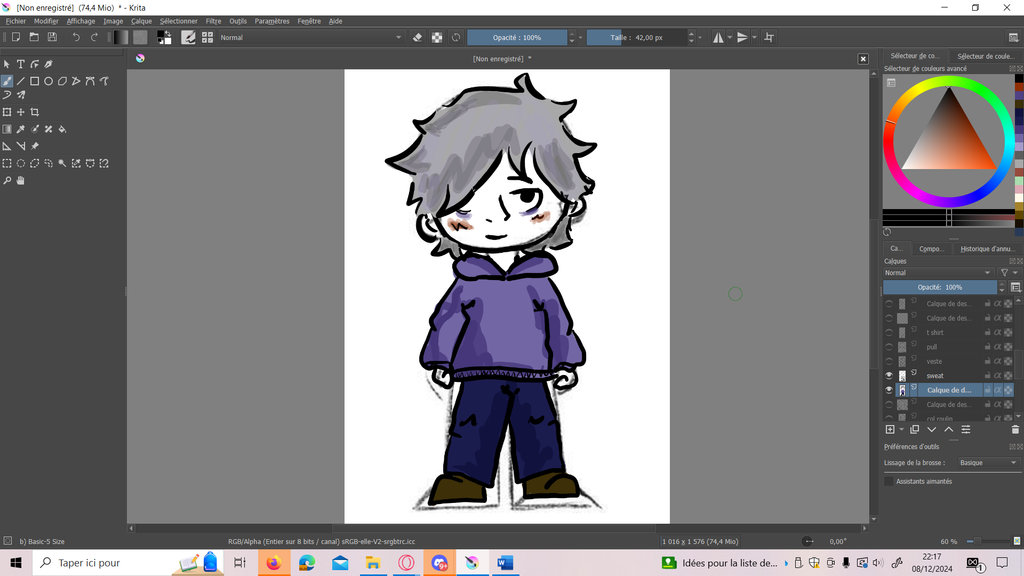Image resolution: width=1024 pixels, height=576 pixels.
Task: Click the horizontal mirror tool icon
Action: pos(718,37)
